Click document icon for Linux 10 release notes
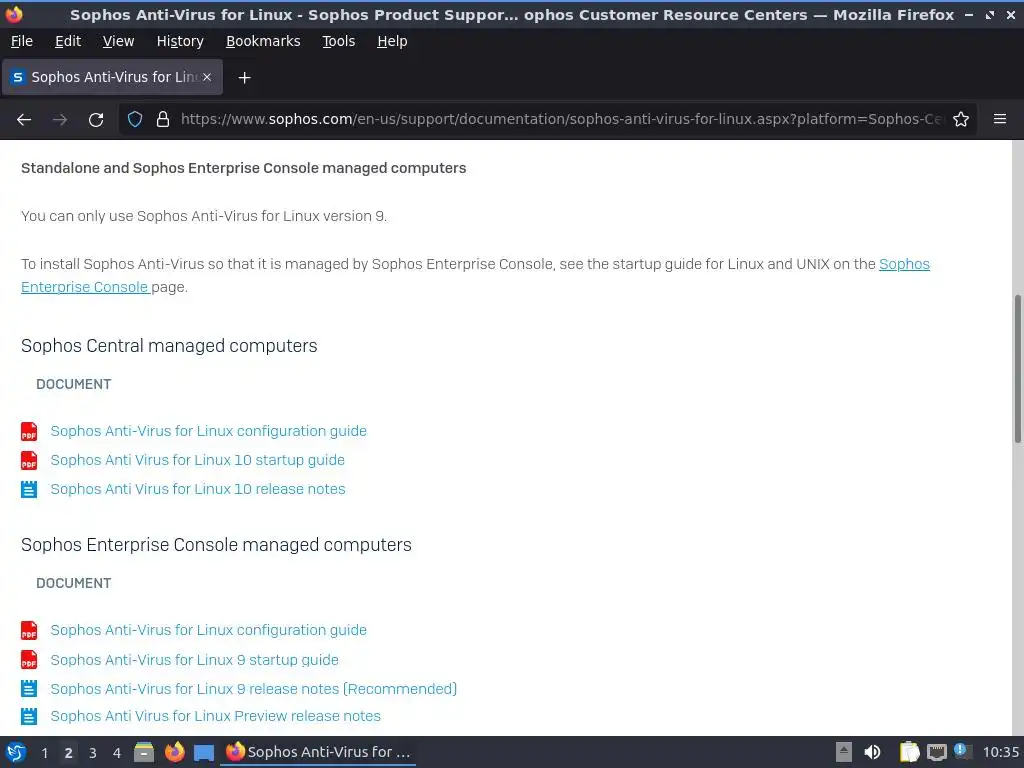 click(x=29, y=489)
